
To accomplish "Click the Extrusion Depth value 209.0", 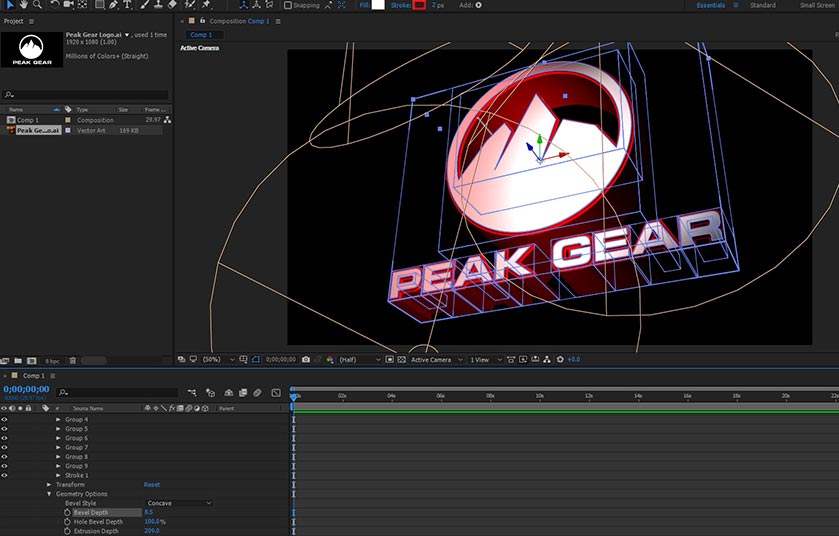I will point(151,531).
